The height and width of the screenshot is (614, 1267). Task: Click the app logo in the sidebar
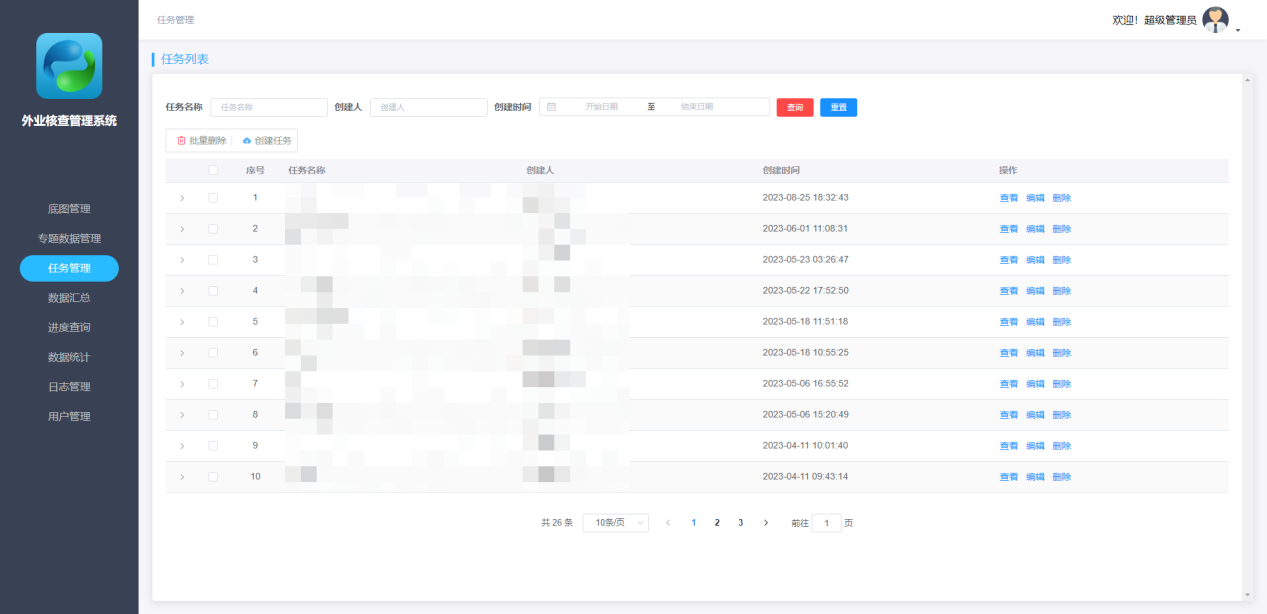click(69, 66)
